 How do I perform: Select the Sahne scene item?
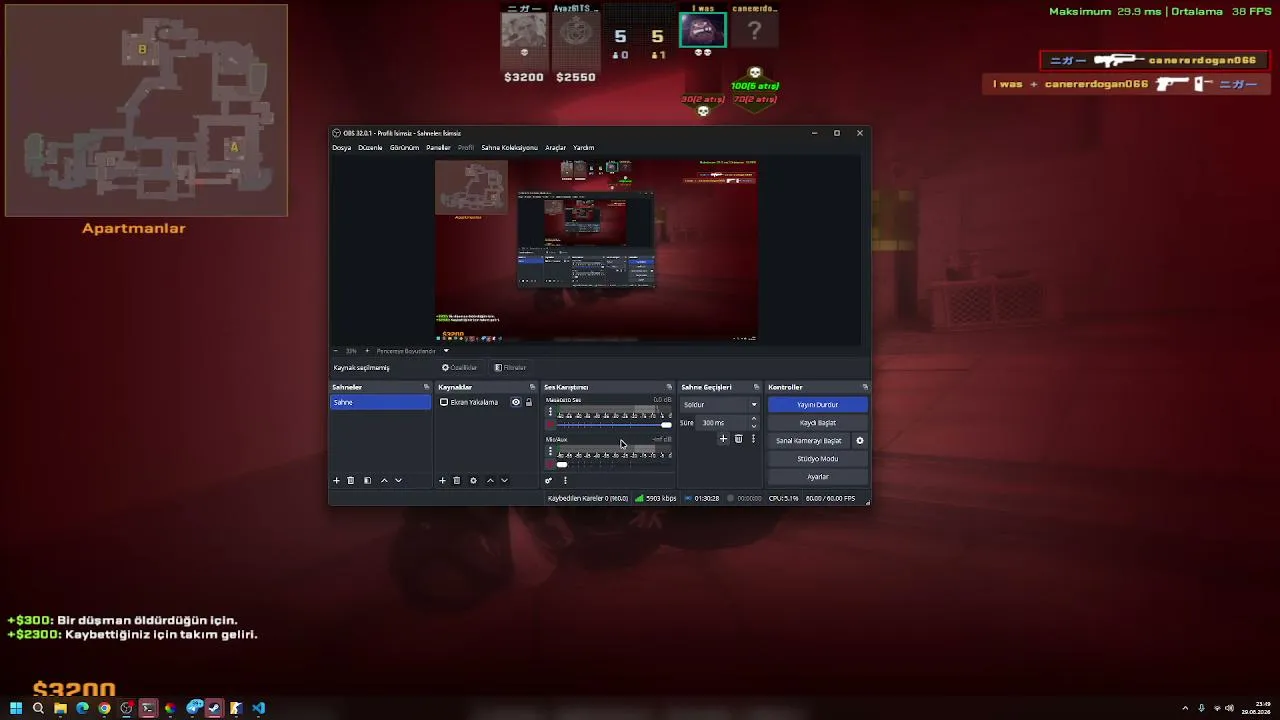click(x=381, y=402)
